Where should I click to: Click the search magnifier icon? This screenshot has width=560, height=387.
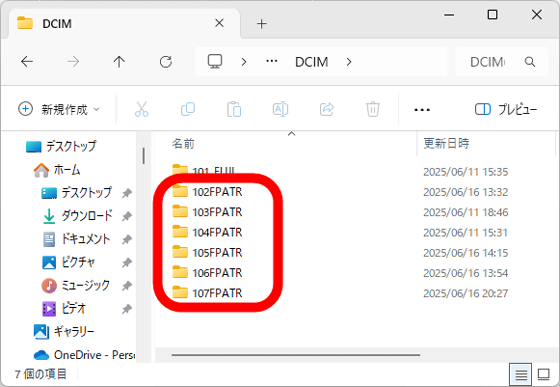point(530,62)
